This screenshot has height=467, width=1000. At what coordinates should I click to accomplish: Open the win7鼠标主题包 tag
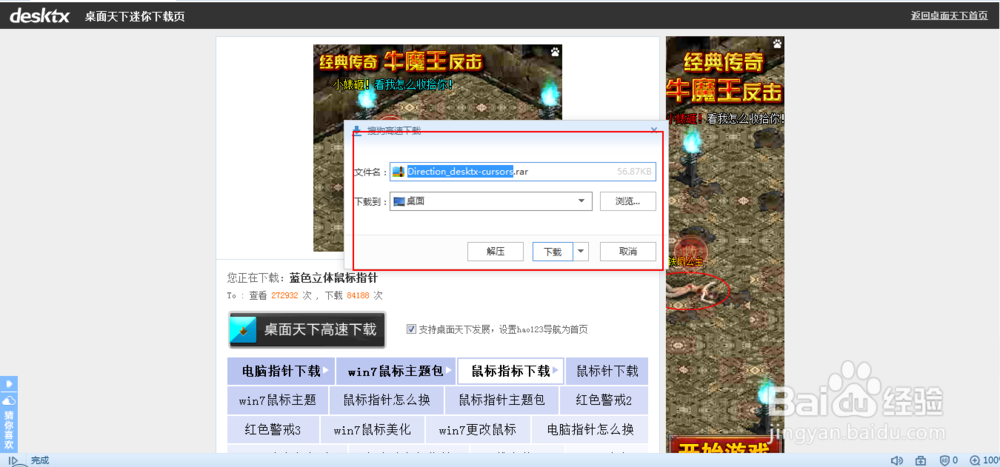click(395, 371)
